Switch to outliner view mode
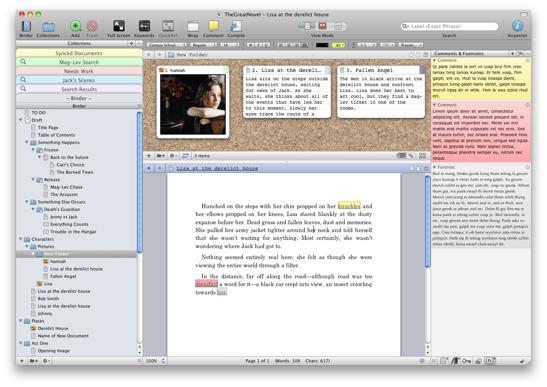This screenshot has height=387, width=547. [337, 26]
